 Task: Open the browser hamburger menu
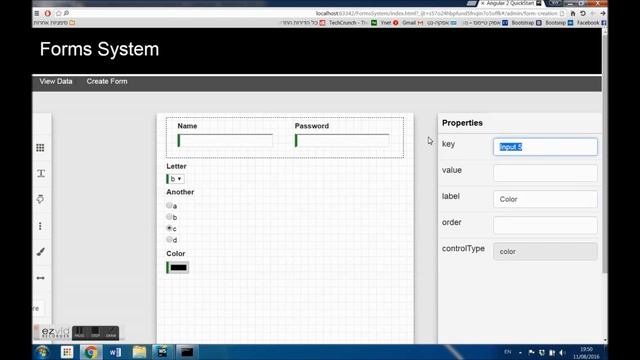[x=37, y=13]
